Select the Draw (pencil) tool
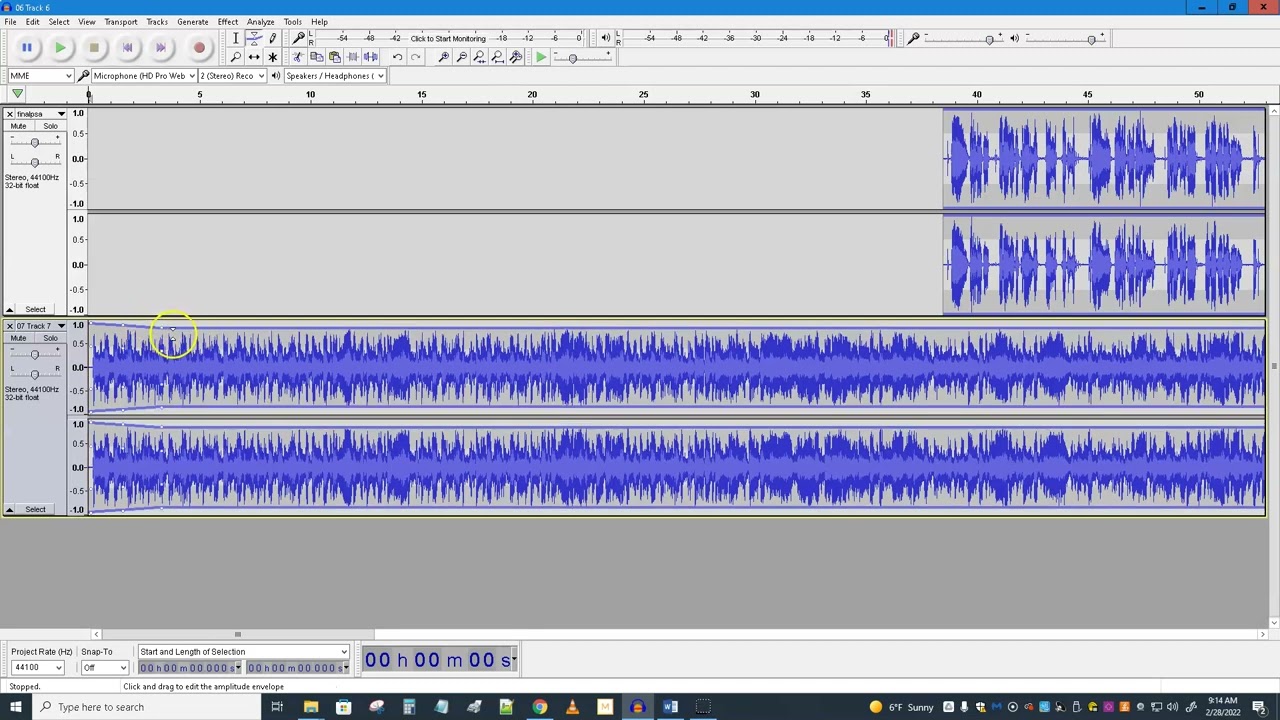This screenshot has height=720, width=1280. [272, 38]
